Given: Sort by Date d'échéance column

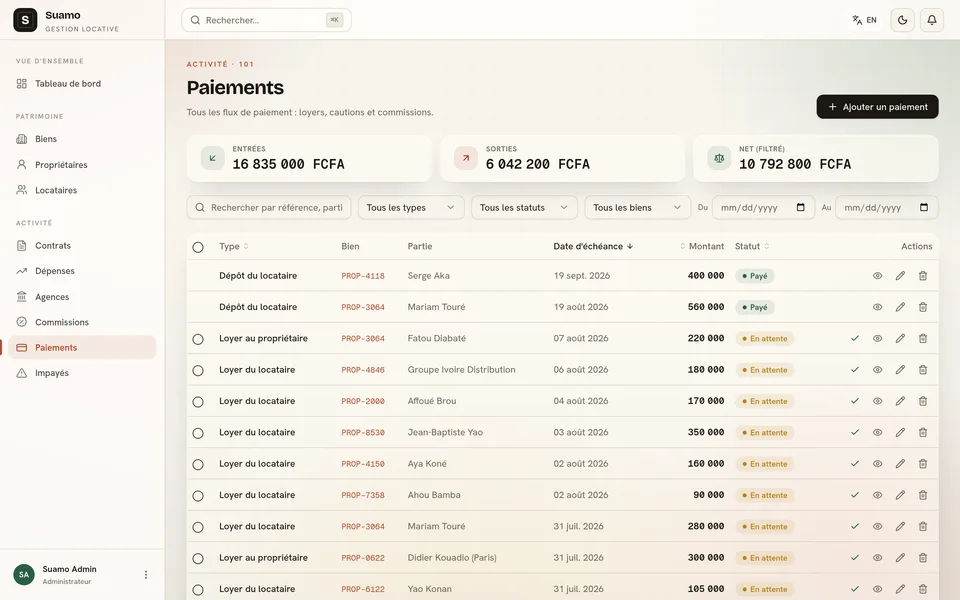Looking at the screenshot, I should tap(593, 246).
